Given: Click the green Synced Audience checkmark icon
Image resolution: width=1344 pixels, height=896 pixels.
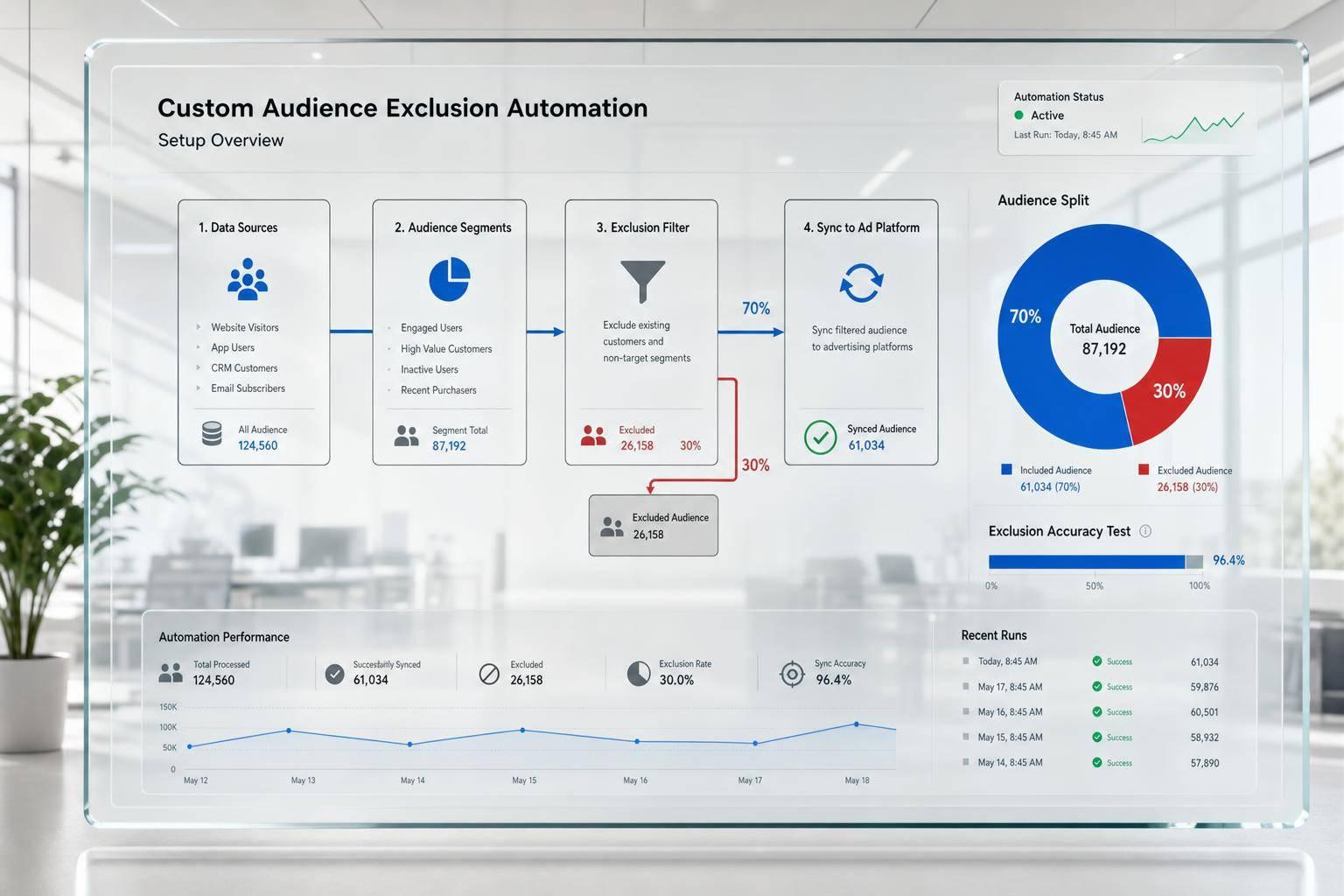Looking at the screenshot, I should 820,437.
